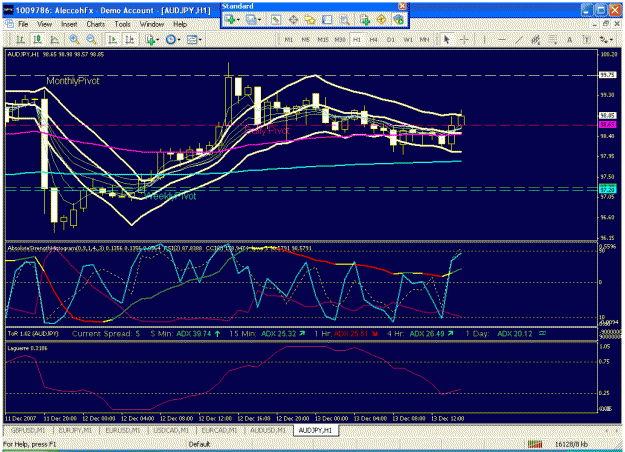Draw Equidistant Channel tool
The image size is (625, 452).
(535, 39)
